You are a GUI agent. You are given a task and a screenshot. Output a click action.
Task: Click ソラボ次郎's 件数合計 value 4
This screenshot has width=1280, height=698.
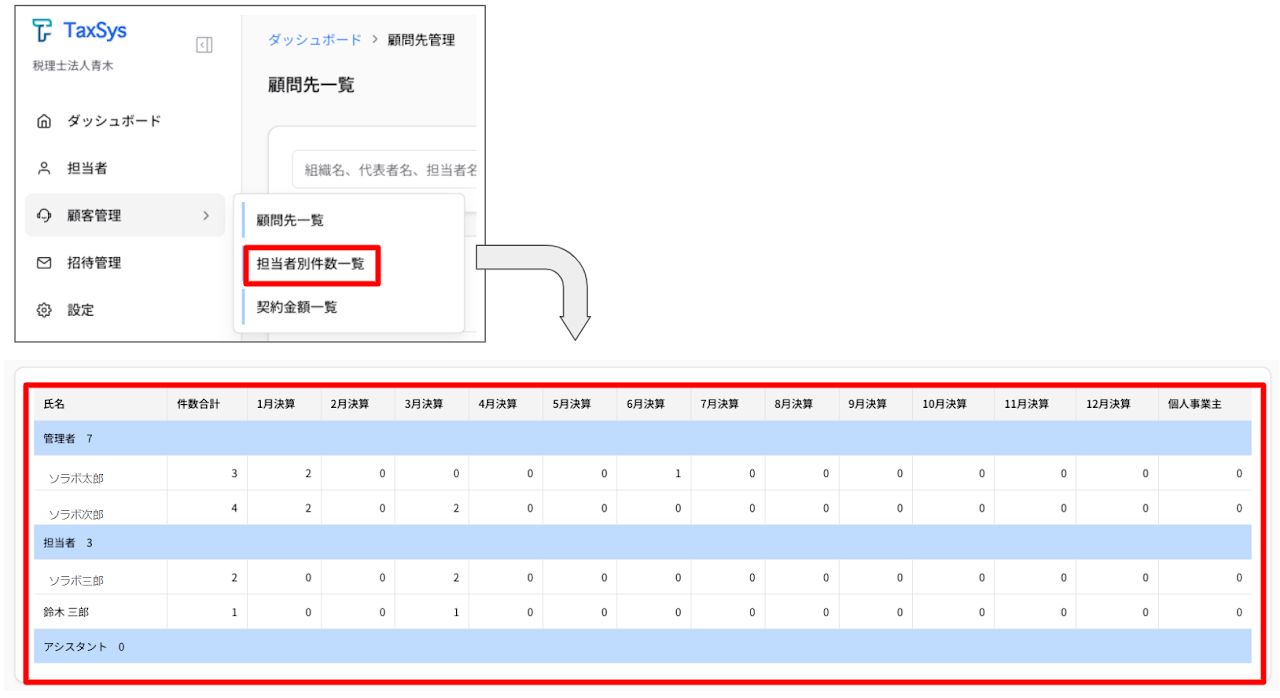click(x=234, y=508)
